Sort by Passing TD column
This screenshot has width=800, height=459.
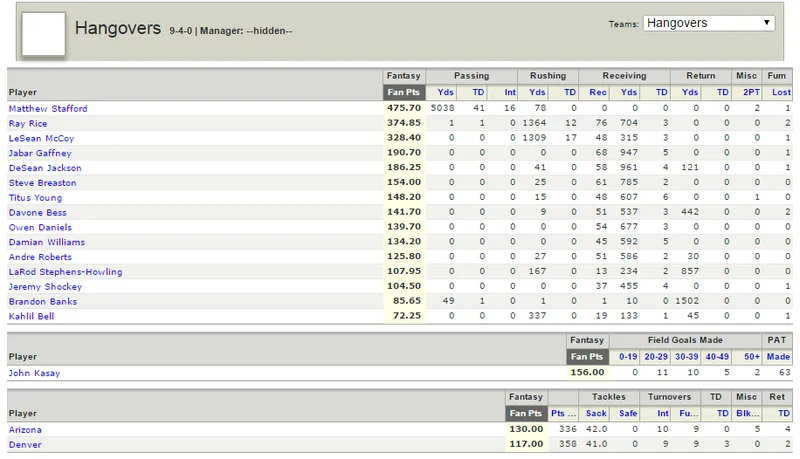[478, 92]
